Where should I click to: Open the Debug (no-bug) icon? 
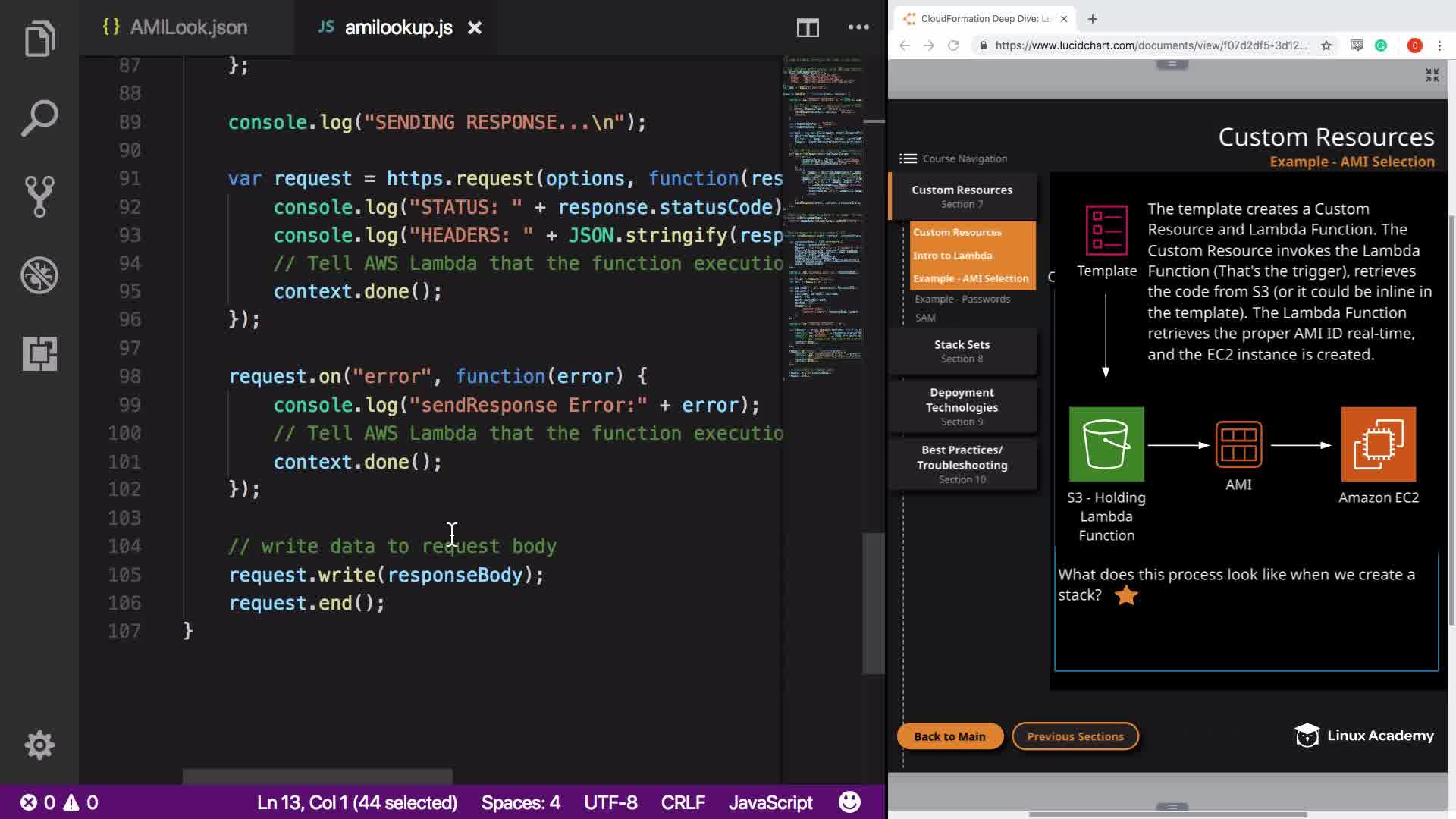tap(39, 275)
